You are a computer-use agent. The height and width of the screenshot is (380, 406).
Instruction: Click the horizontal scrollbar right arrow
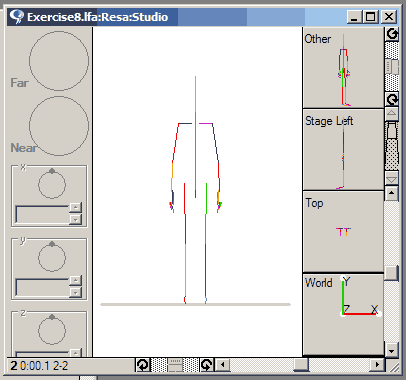point(377,365)
